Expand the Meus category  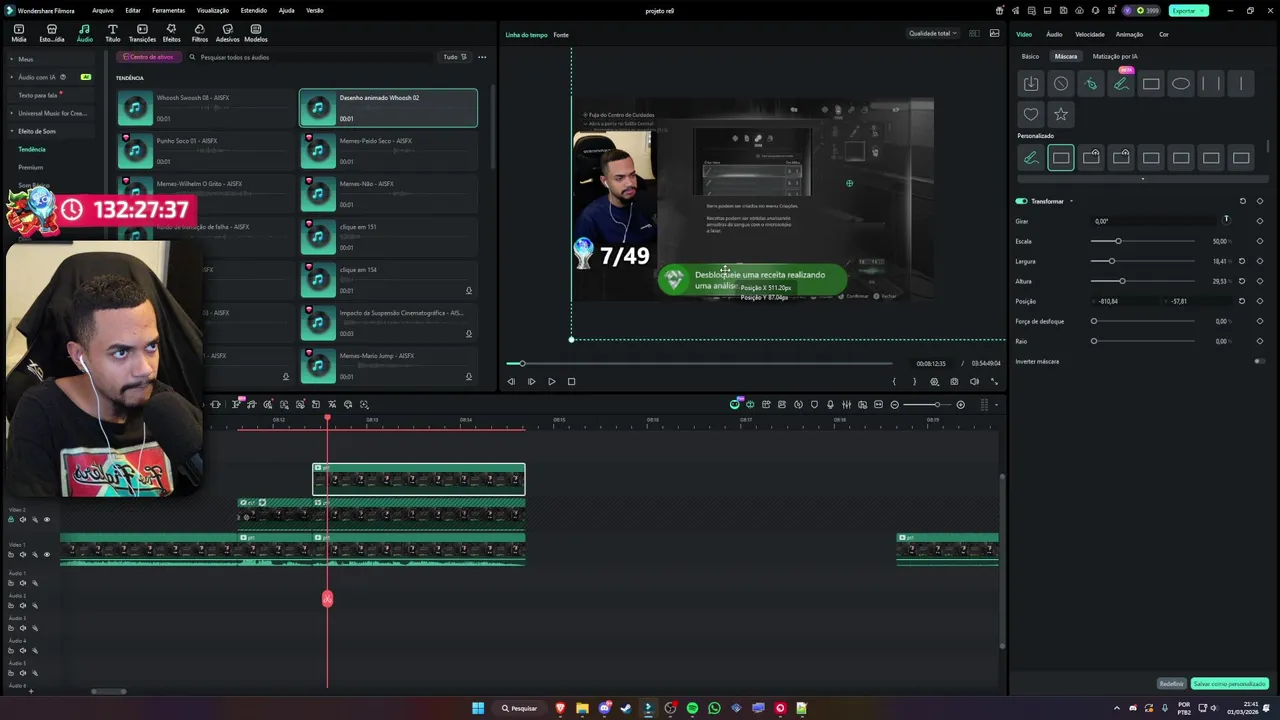[x=12, y=59]
